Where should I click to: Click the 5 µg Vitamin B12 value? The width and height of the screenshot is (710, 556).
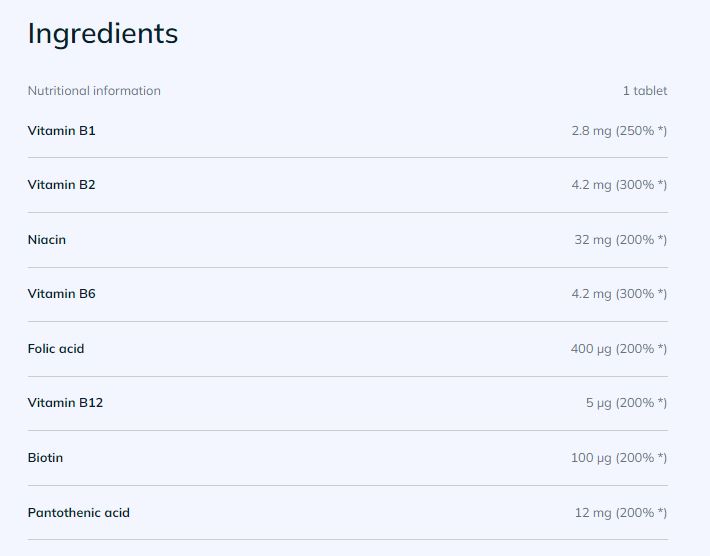598,403
